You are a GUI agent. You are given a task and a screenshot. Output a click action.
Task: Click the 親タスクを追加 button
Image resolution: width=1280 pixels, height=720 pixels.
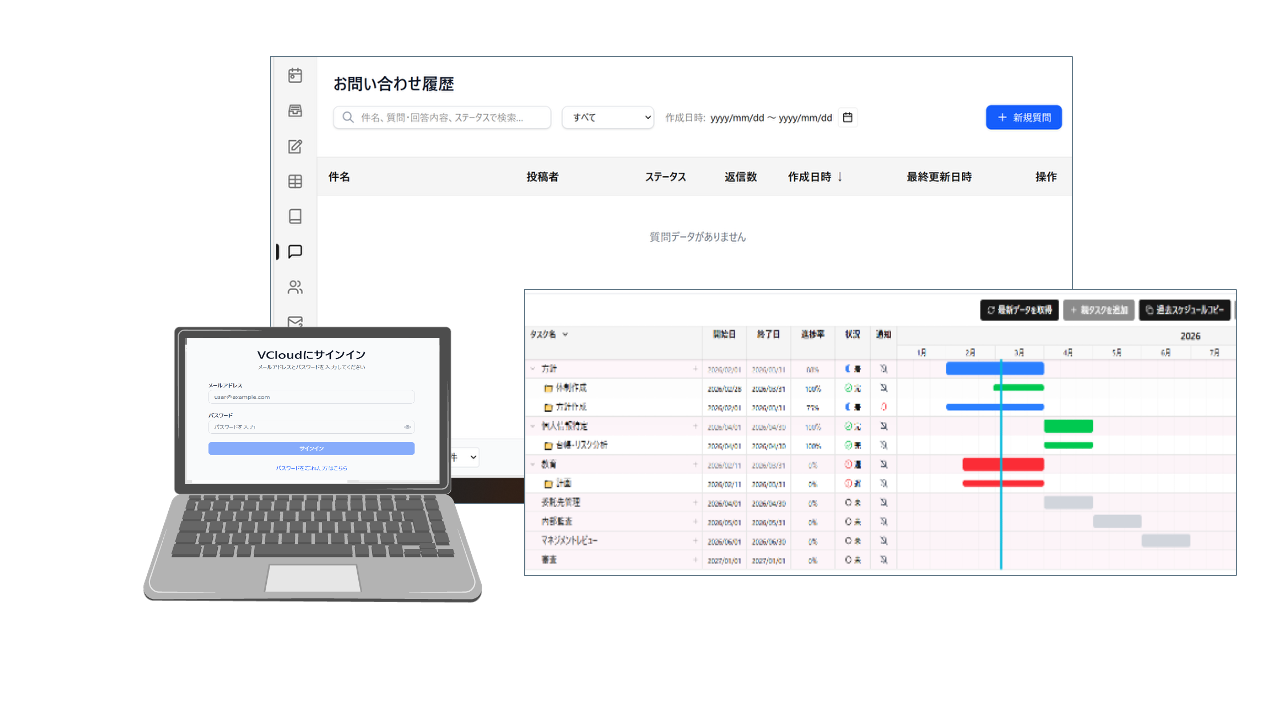[x=1100, y=310]
